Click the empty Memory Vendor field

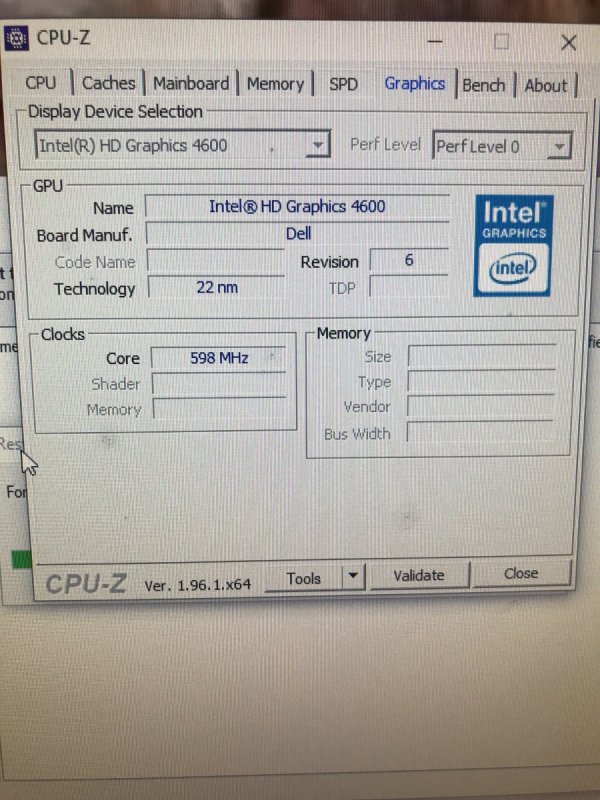[x=481, y=406]
